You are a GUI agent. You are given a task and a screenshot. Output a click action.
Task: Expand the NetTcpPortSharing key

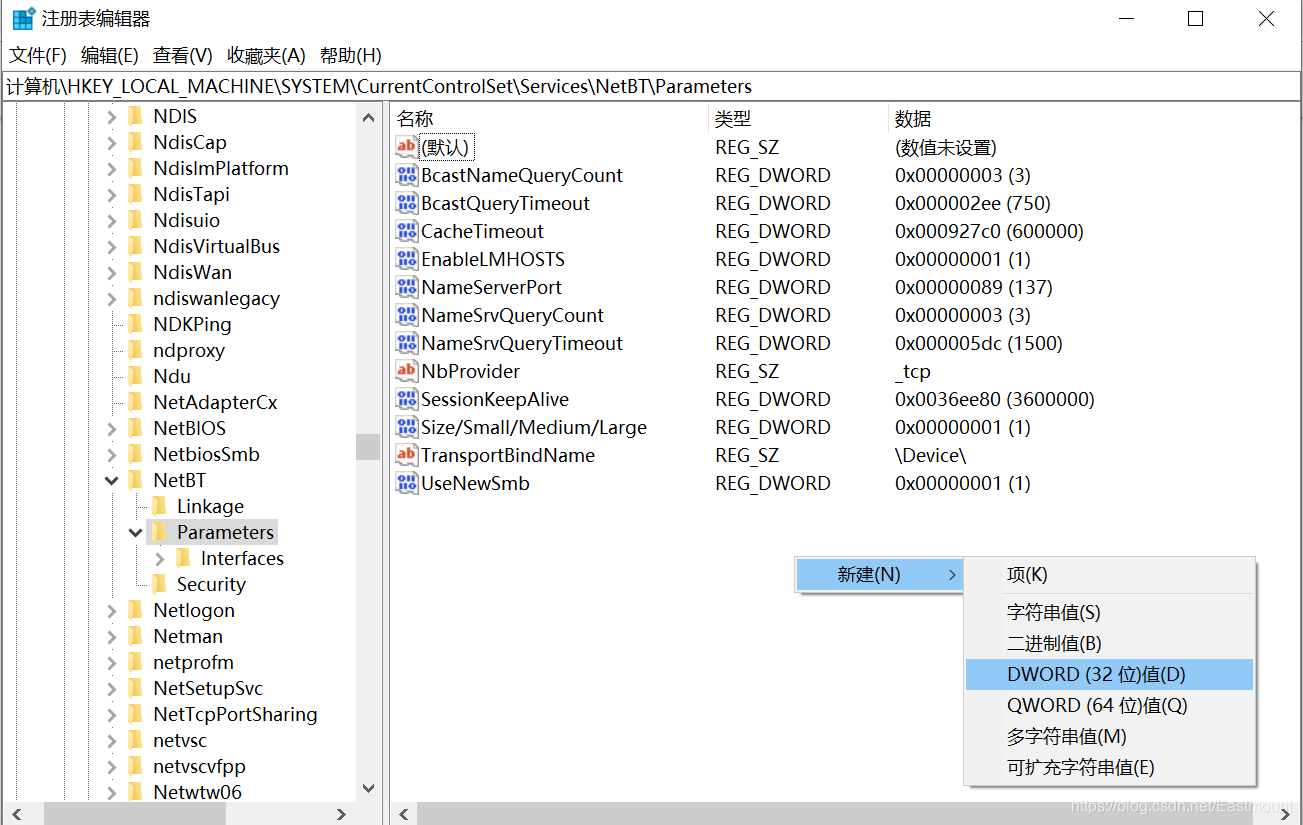pyautogui.click(x=112, y=715)
